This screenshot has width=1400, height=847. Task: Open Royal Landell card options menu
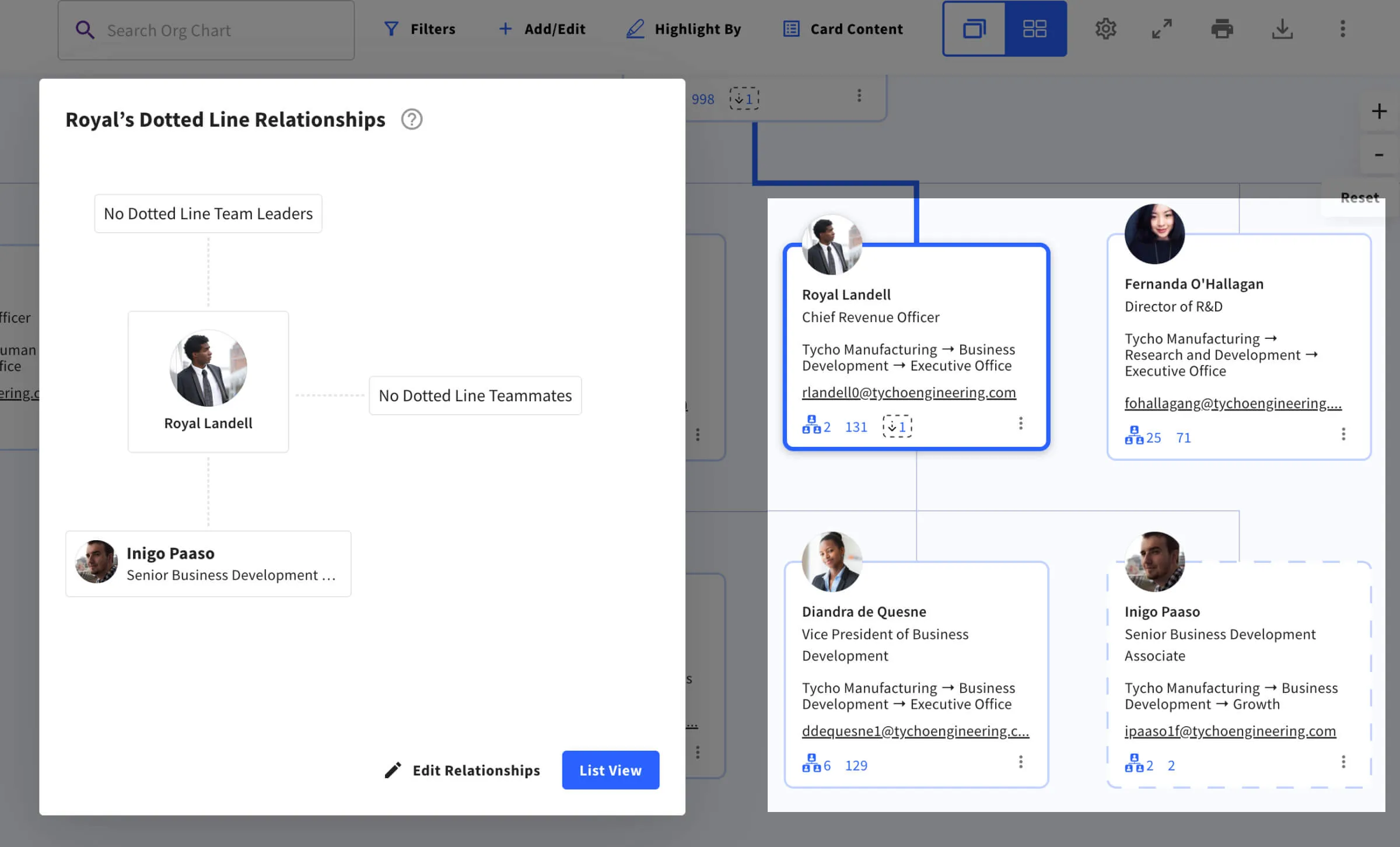click(x=1020, y=423)
